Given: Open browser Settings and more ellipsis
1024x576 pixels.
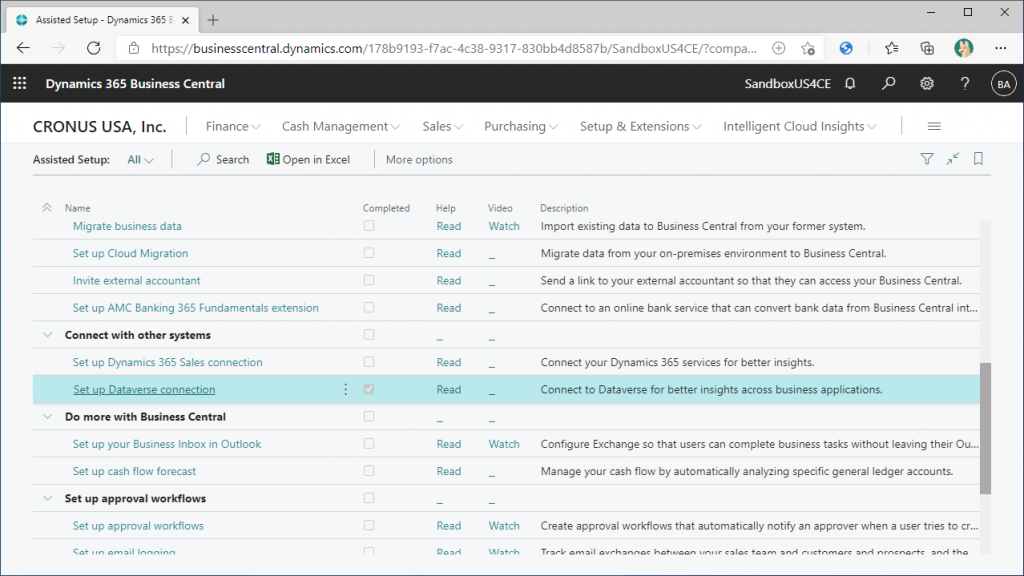Looking at the screenshot, I should coord(1000,48).
